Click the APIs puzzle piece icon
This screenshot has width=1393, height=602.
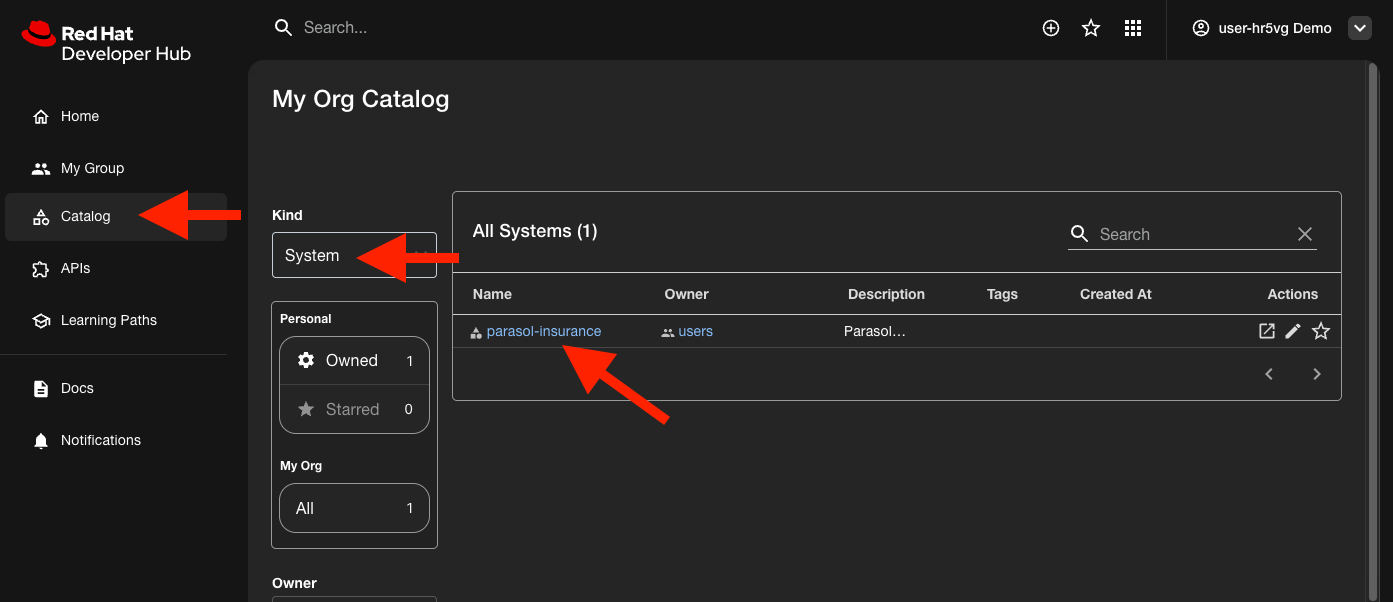[41, 269]
